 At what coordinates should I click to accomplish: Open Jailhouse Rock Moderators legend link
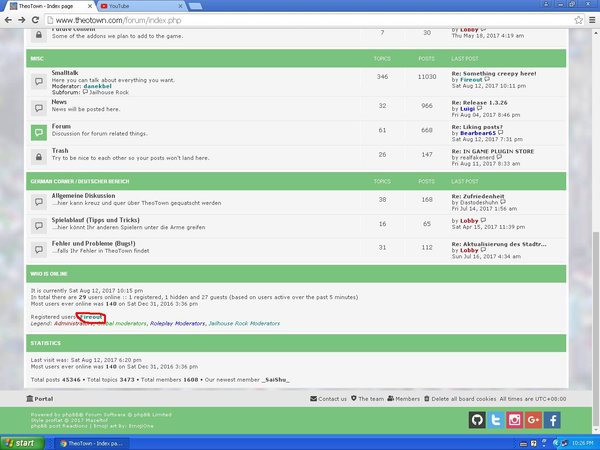pos(244,323)
